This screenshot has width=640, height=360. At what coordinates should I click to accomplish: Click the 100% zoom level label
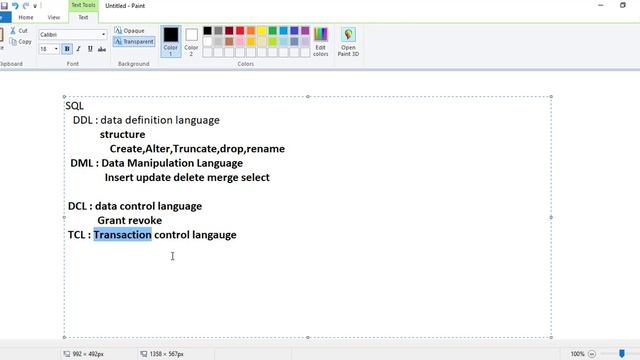coord(577,354)
